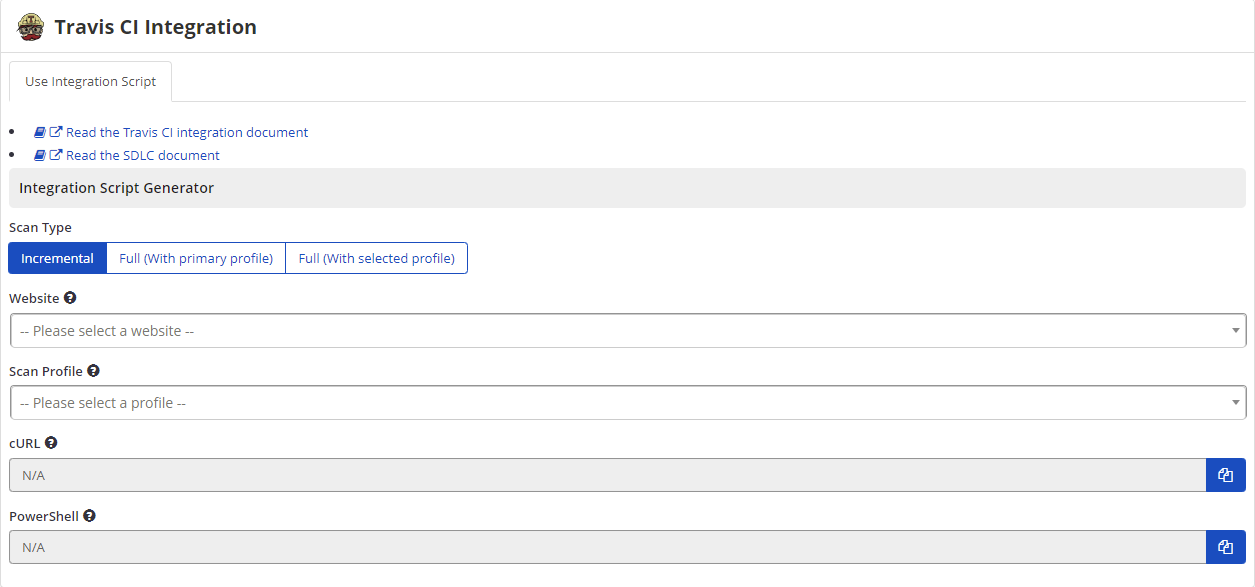
Task: Select Full (With selected profile) scan type
Action: click(x=376, y=257)
